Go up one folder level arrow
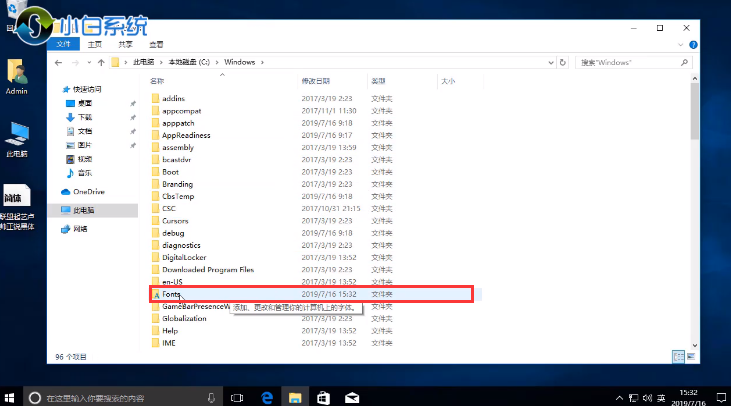The width and height of the screenshot is (731, 406). pyautogui.click(x=101, y=62)
